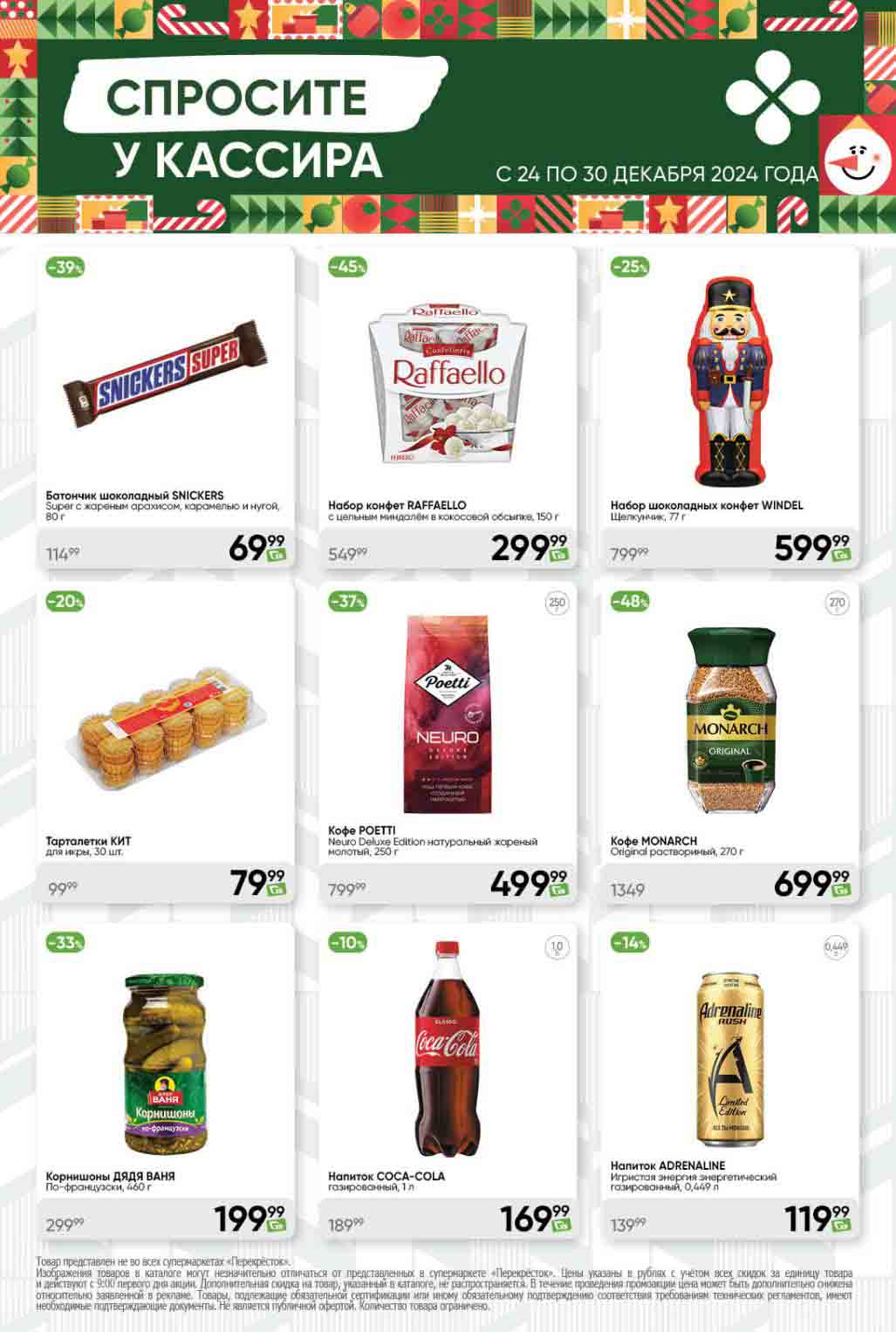
Task: Click the green card icon by 69.99 price
Action: coord(277,555)
